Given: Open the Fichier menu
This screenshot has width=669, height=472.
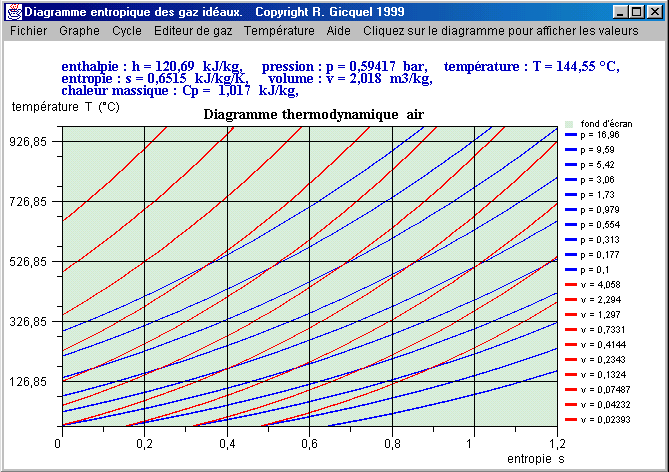Looking at the screenshot, I should pyautogui.click(x=29, y=31).
